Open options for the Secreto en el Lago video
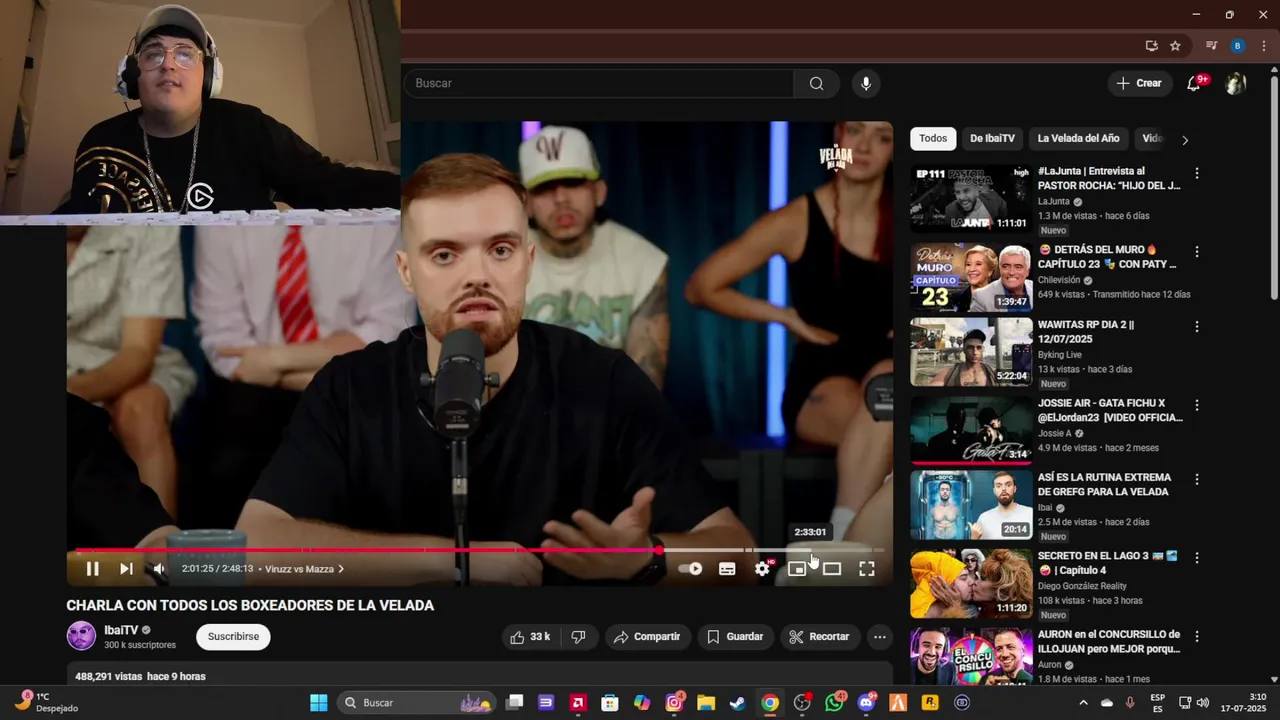Viewport: 1280px width, 720px height. (1196, 558)
